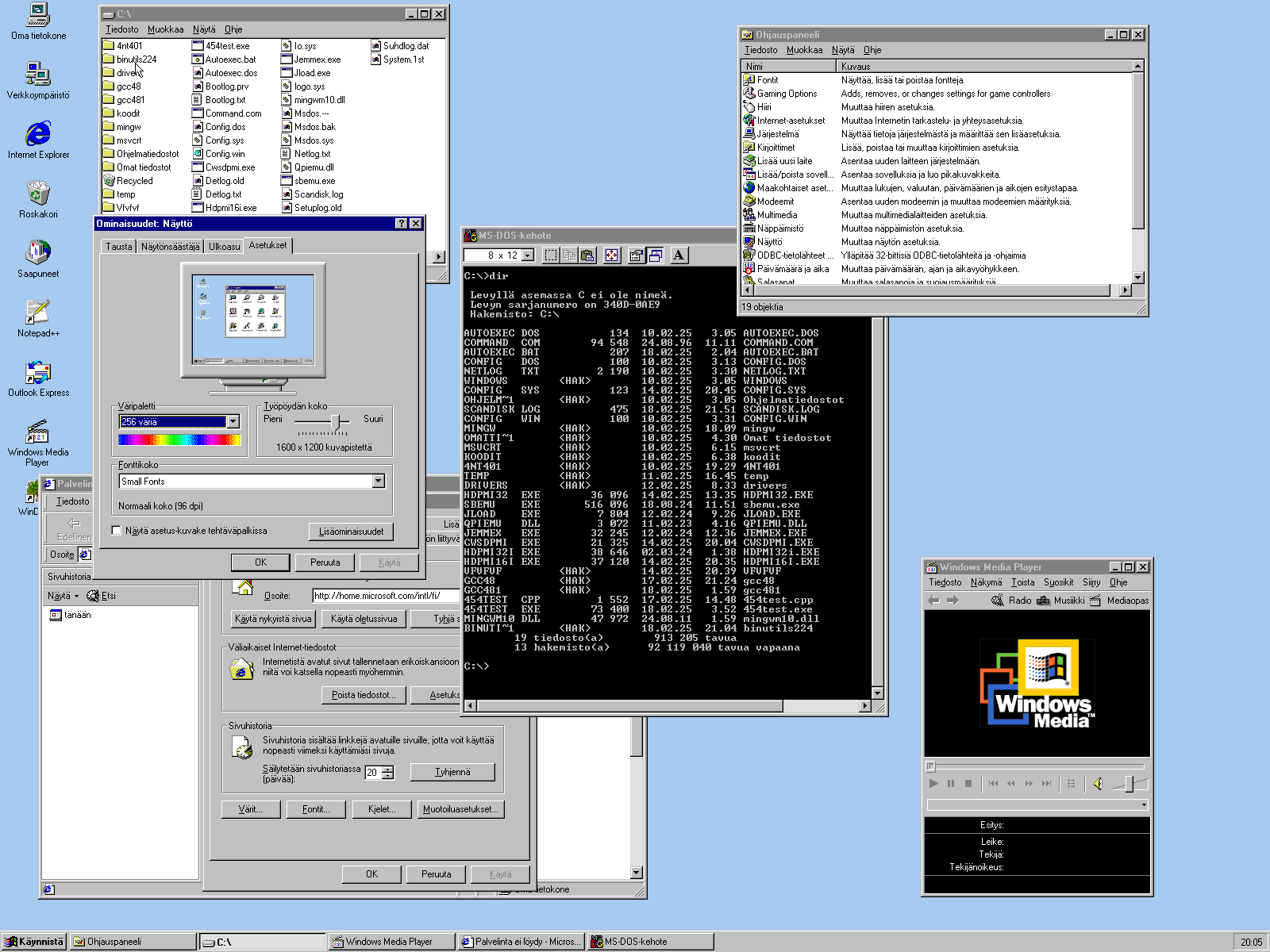Click the Font 'A' icon in MS-DOS toolbar
The image size is (1270, 952).
coord(679,255)
